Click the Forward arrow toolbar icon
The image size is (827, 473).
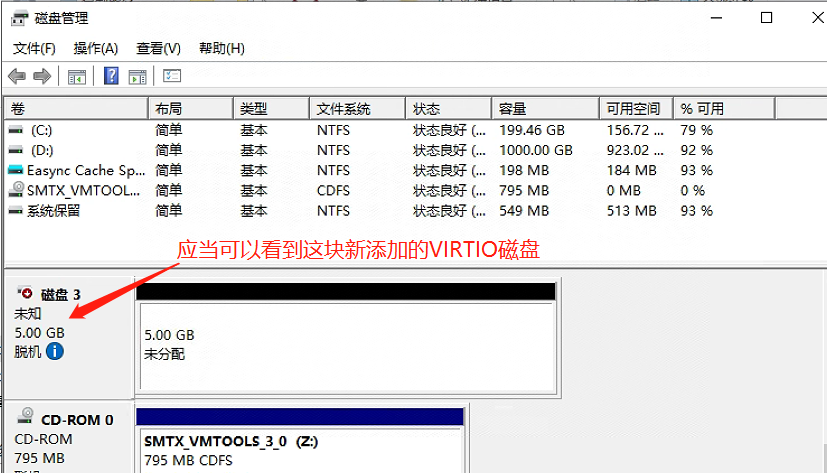click(42, 76)
